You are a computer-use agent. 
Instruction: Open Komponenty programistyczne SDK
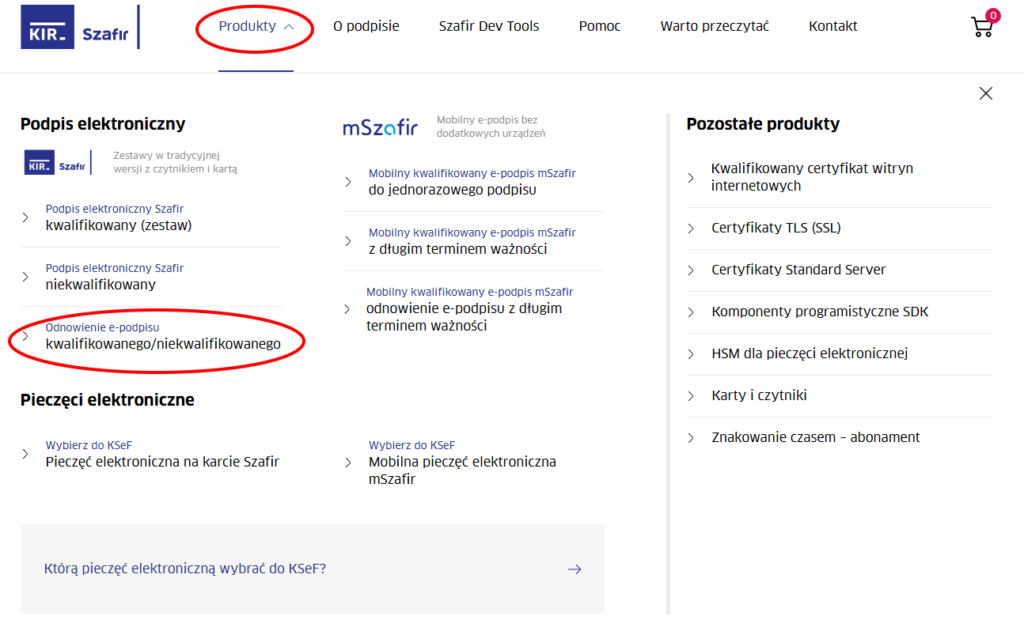tap(820, 312)
